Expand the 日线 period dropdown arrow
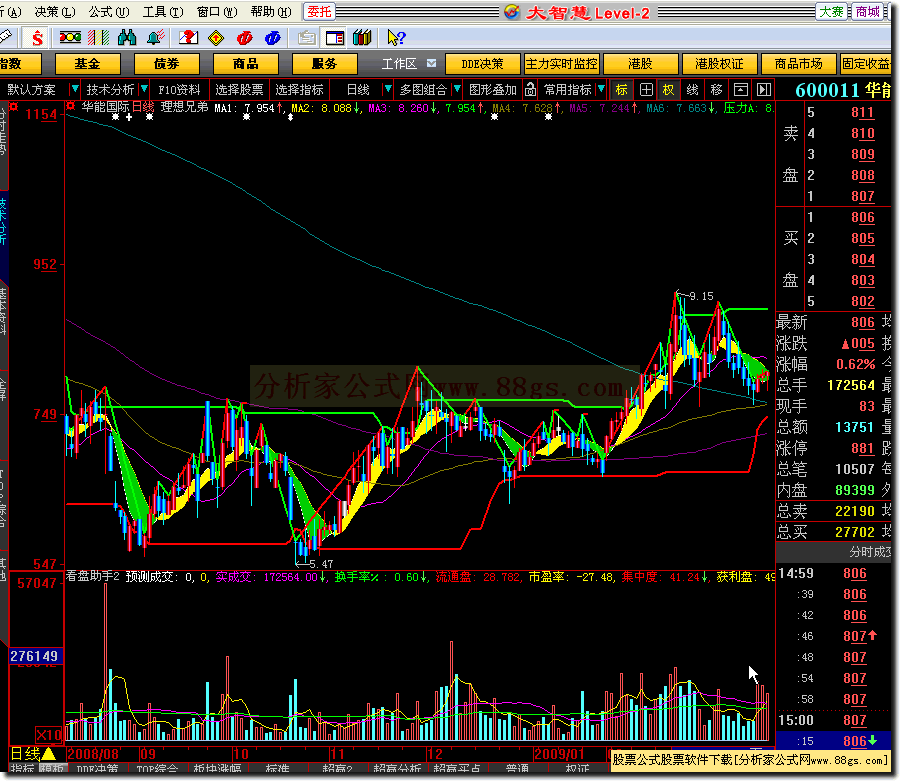The width and height of the screenshot is (903, 783). coord(388,89)
